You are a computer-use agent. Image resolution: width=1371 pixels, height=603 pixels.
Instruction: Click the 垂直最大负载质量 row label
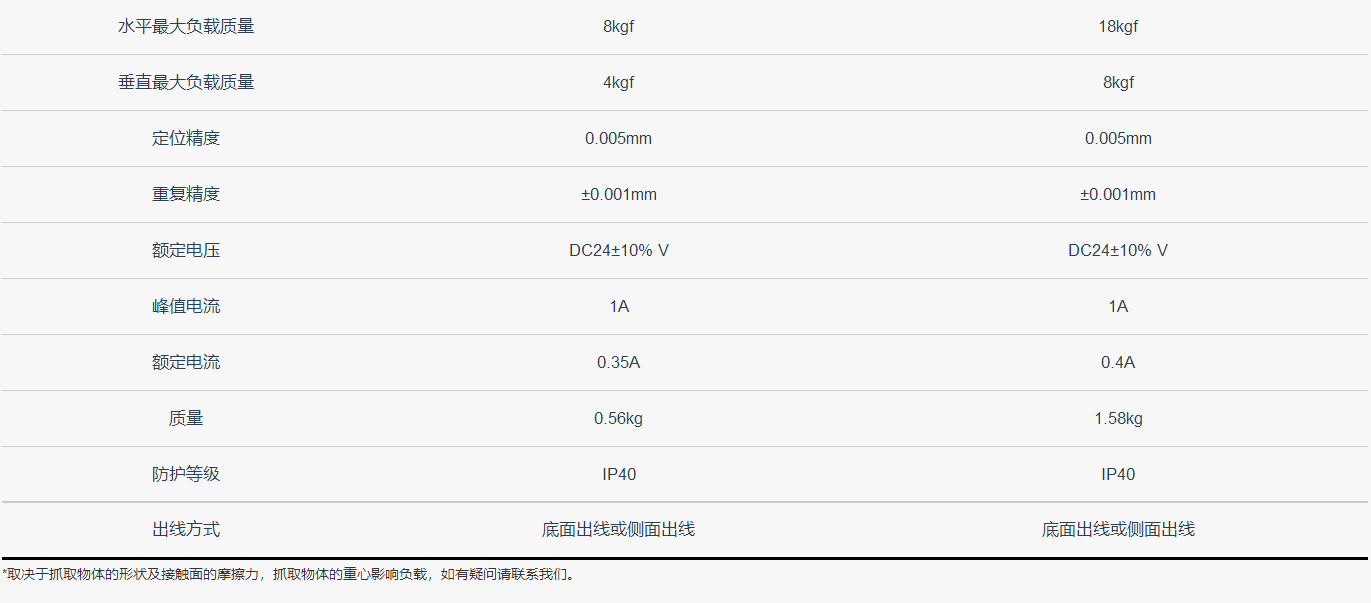pos(186,83)
